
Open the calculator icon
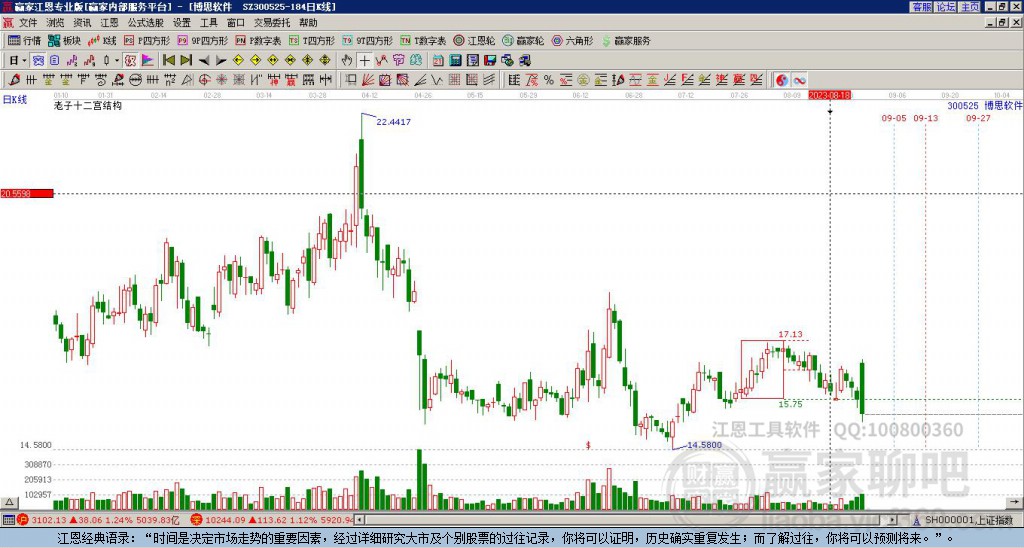coord(455,61)
